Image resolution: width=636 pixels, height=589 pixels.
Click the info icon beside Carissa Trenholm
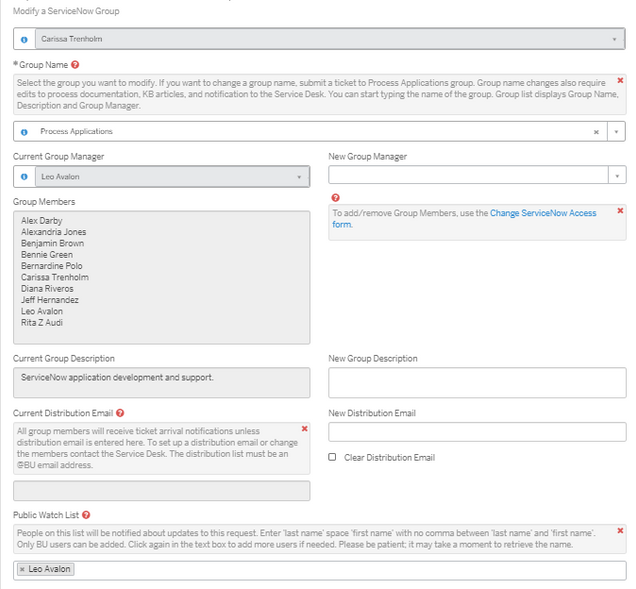point(24,39)
